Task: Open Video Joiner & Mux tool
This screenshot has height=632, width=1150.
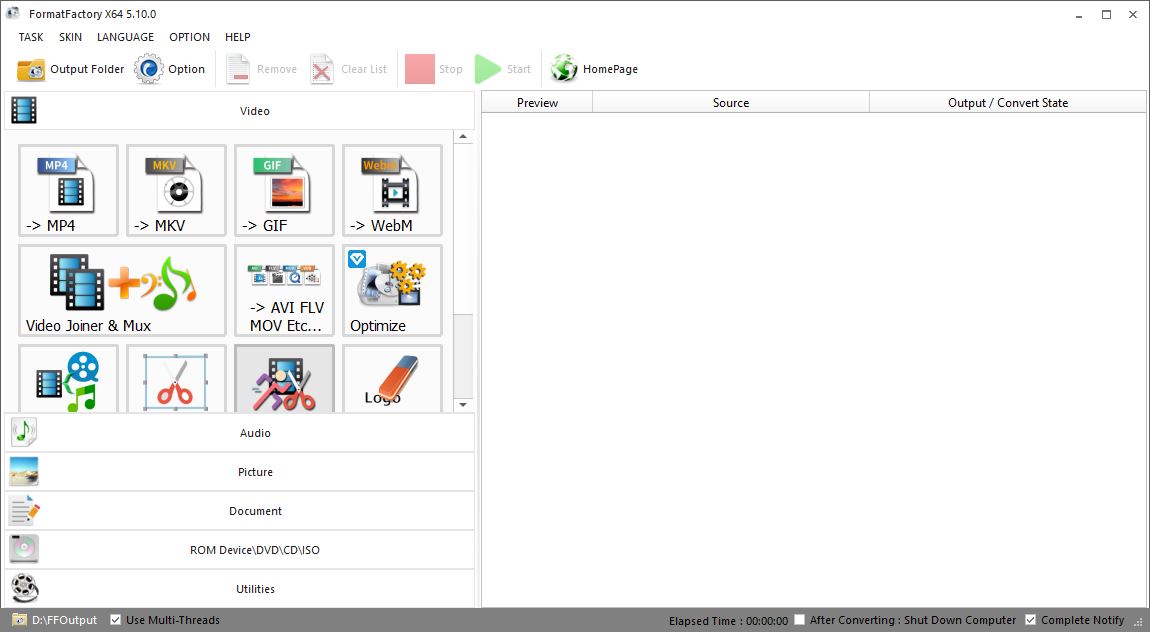Action: (x=122, y=290)
